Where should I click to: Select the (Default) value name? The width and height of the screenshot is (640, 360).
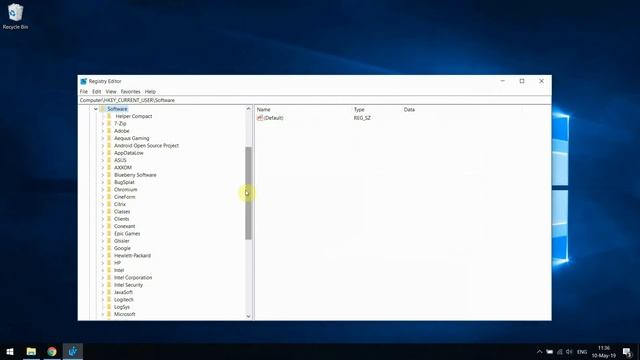coord(273,118)
